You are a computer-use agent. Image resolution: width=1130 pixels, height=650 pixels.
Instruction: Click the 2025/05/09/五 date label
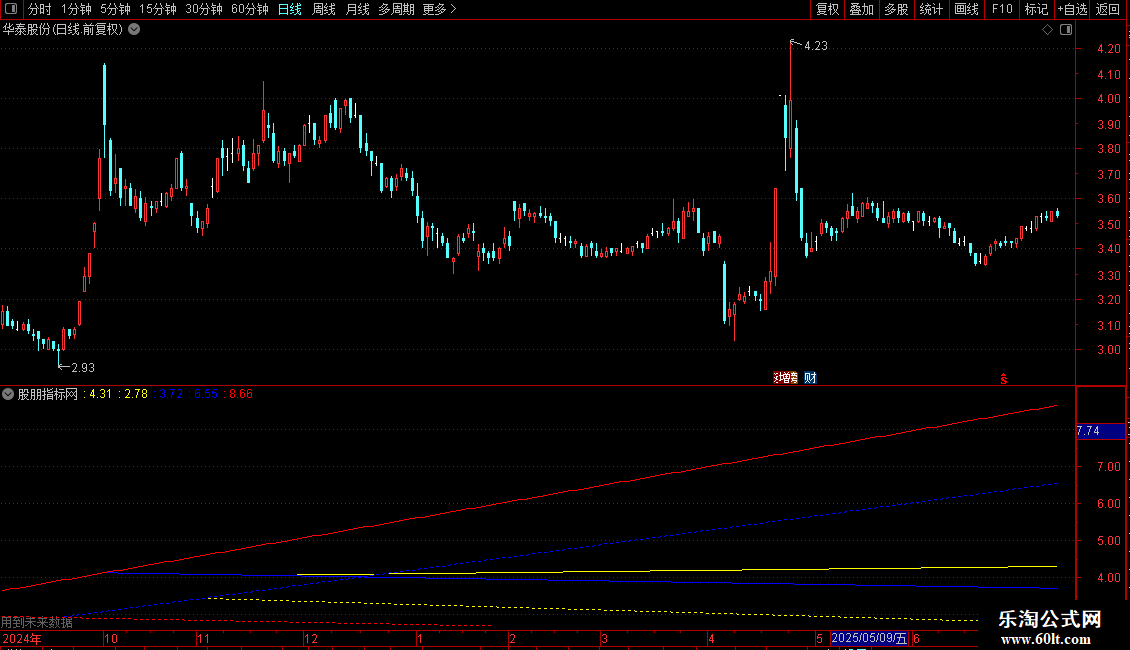coord(869,638)
